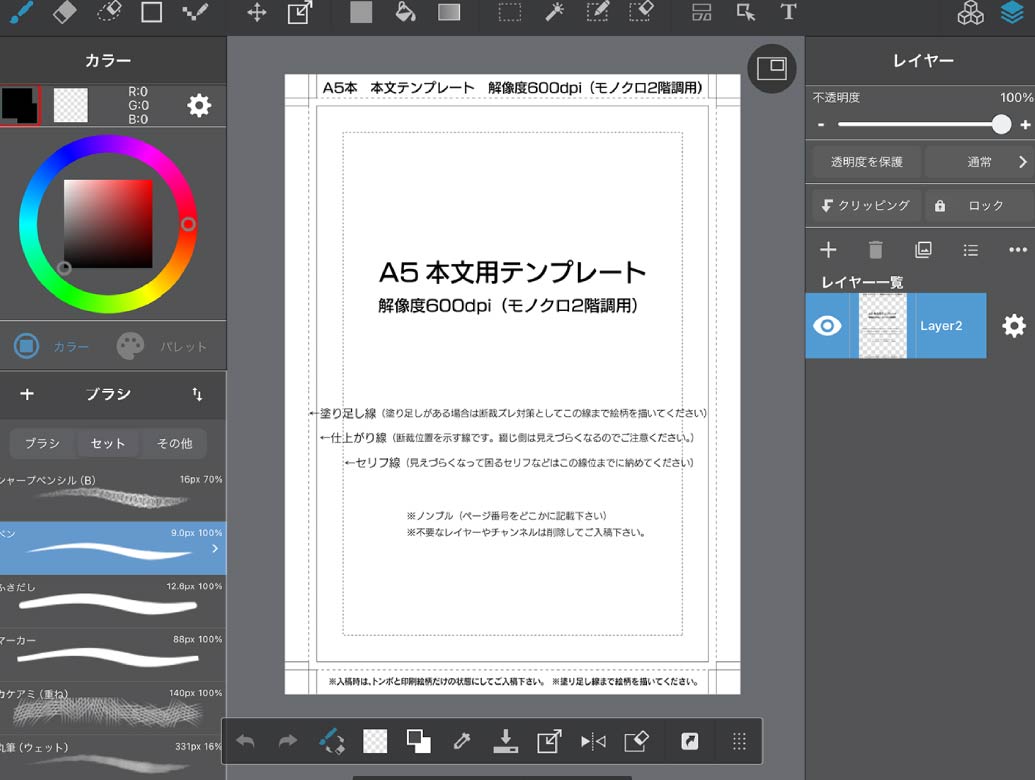Switch to the その他 brush tab
This screenshot has height=780, width=1035.
point(174,443)
